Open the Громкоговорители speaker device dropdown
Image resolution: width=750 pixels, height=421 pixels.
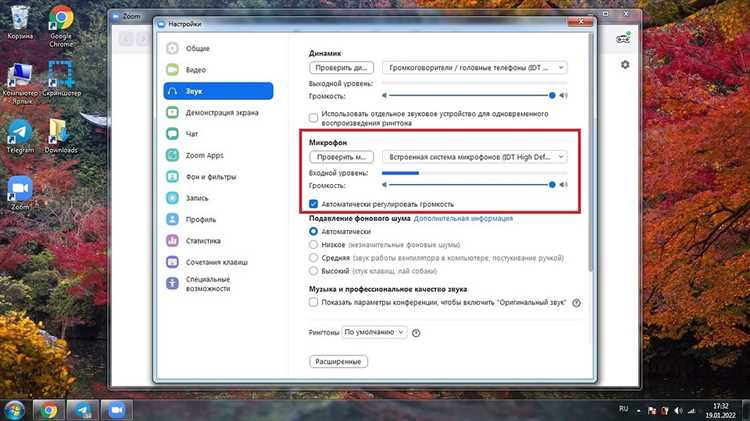pos(475,68)
